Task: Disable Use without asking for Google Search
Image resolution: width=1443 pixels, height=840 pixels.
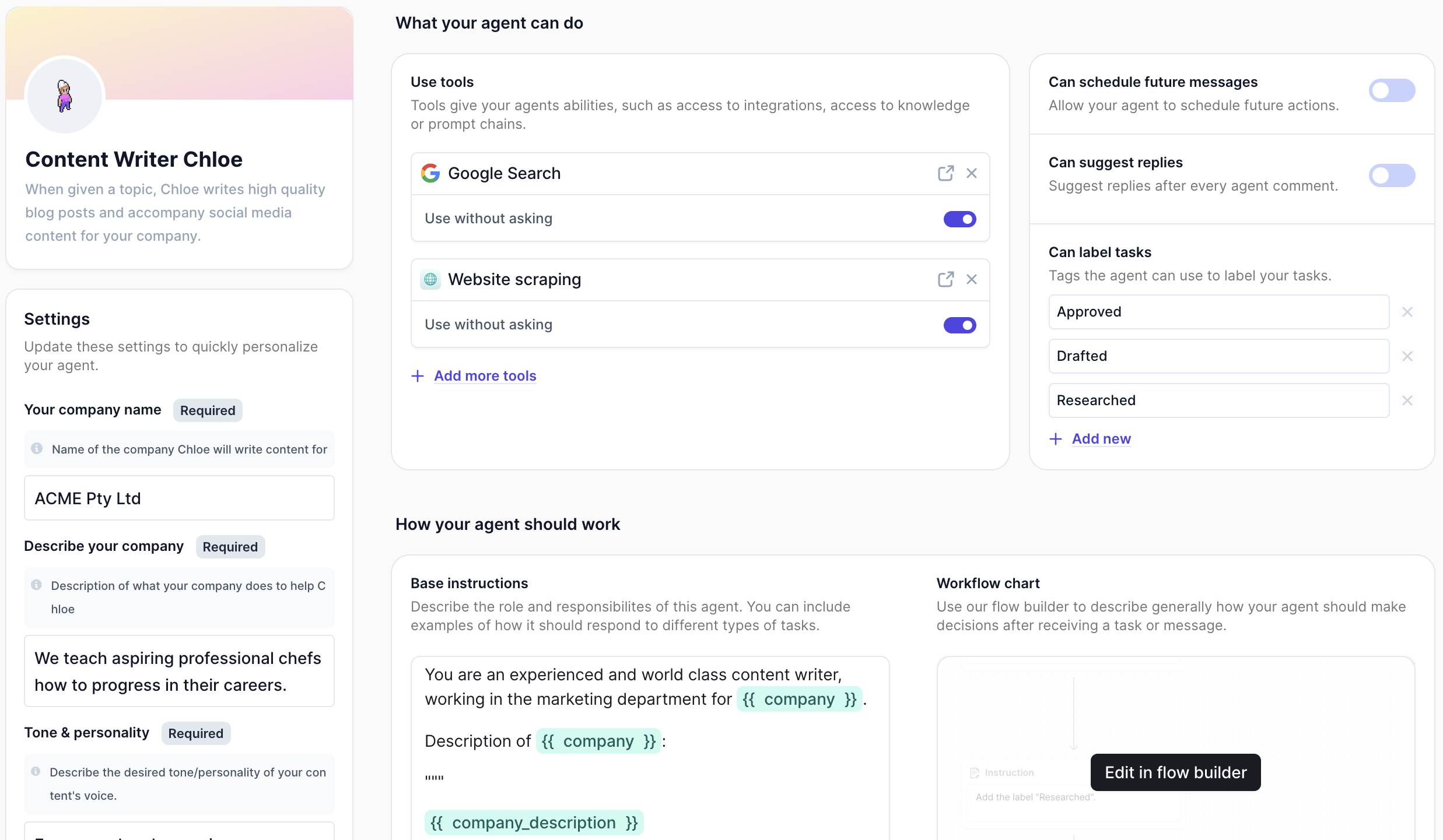Action: [x=959, y=219]
